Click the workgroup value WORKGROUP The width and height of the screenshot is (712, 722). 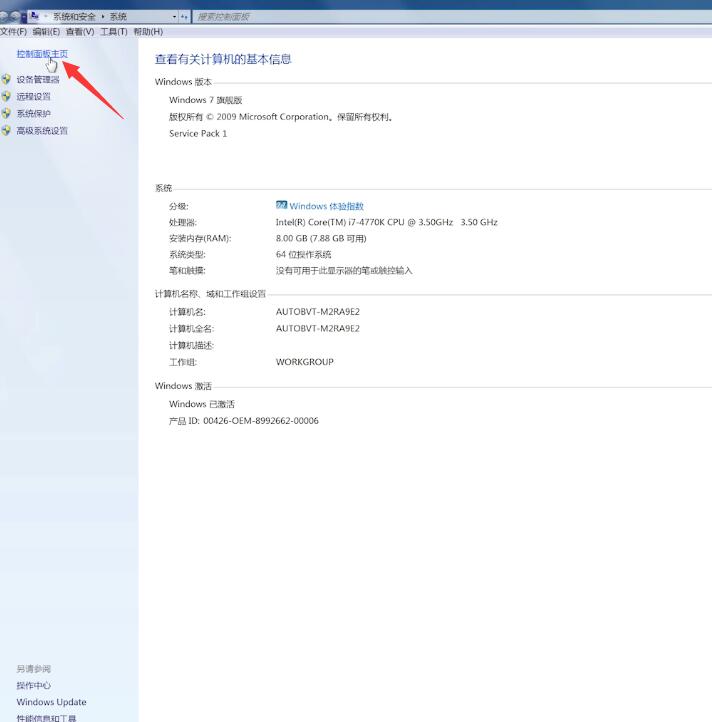point(304,362)
